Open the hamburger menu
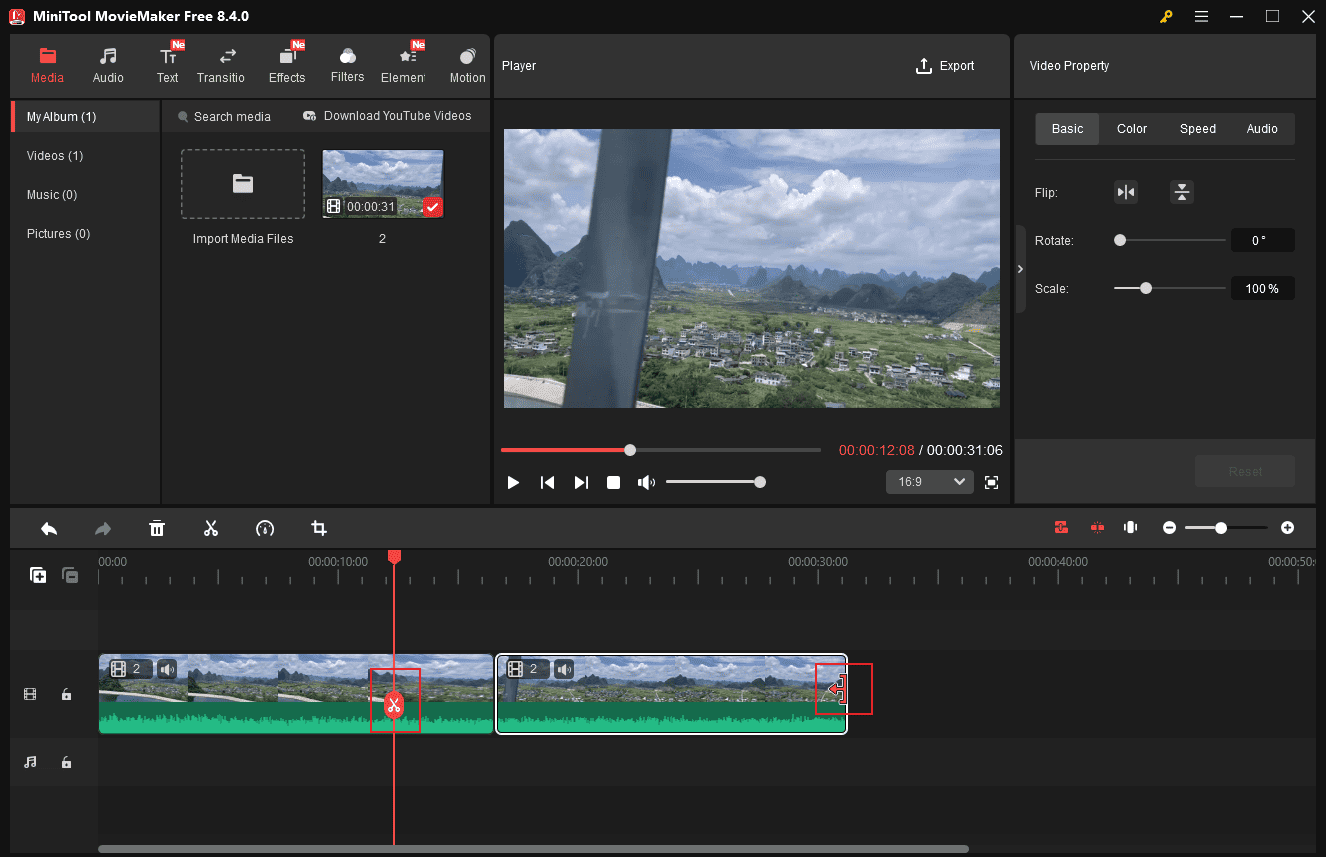This screenshot has height=857, width=1326. coord(1201,17)
